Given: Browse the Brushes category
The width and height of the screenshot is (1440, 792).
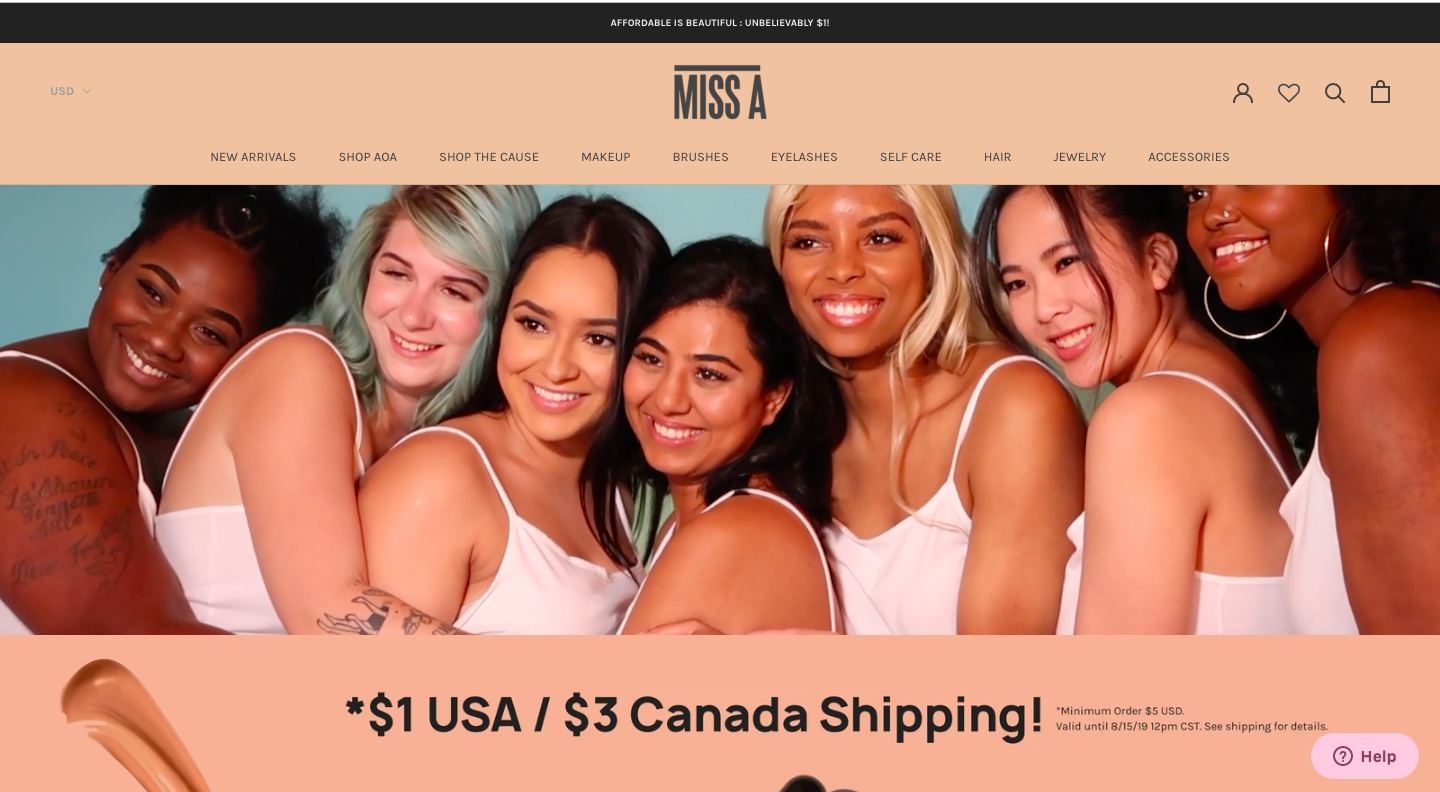Looking at the screenshot, I should point(701,157).
